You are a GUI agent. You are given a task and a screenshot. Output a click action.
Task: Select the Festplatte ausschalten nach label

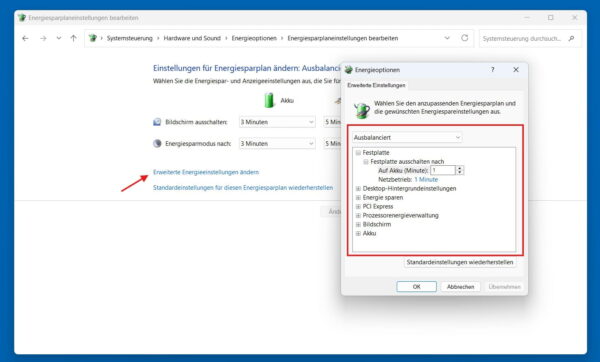coord(407,161)
